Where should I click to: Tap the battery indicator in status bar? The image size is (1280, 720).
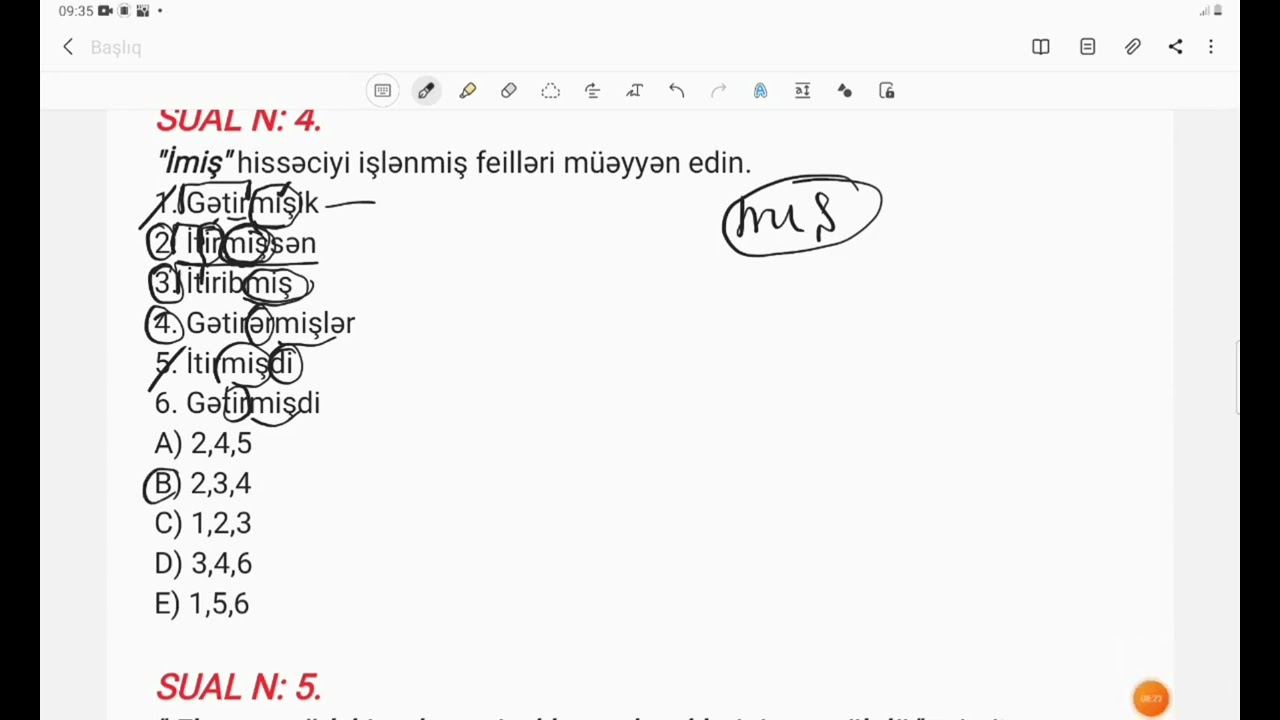click(x=1218, y=11)
